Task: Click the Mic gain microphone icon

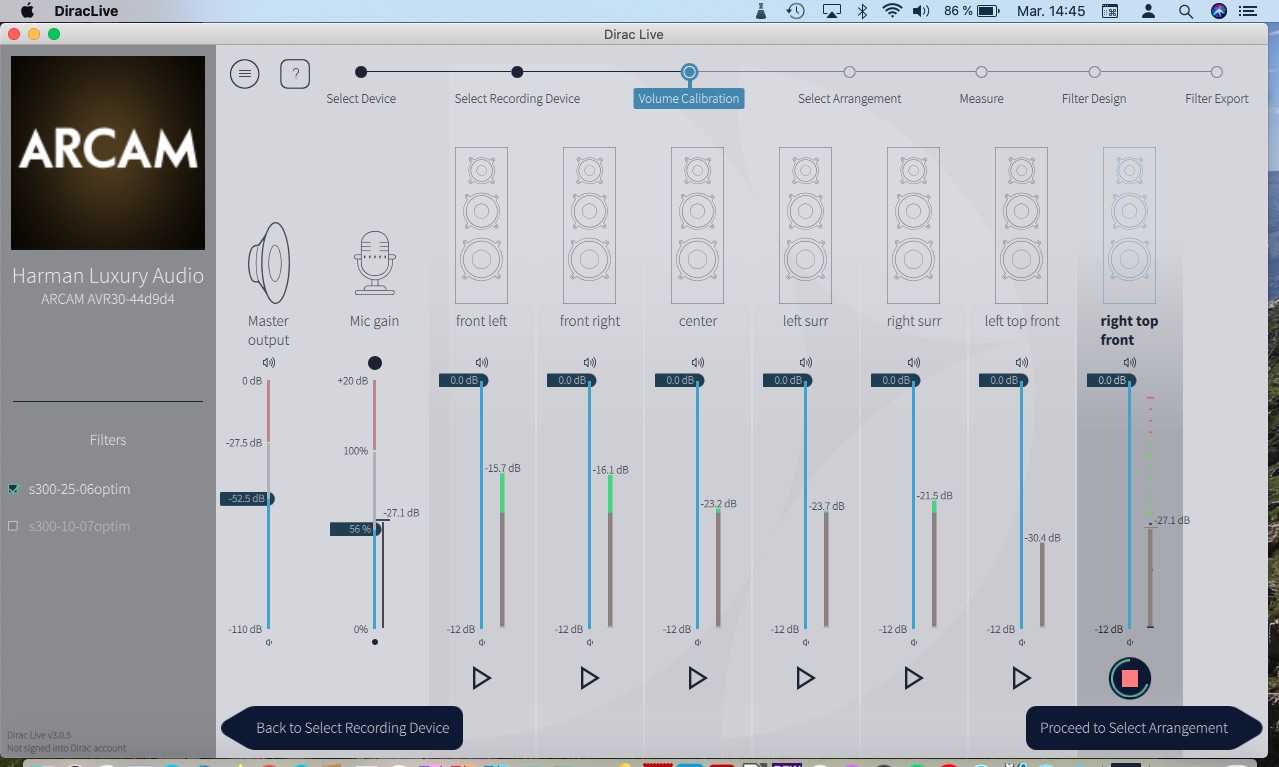Action: (375, 263)
